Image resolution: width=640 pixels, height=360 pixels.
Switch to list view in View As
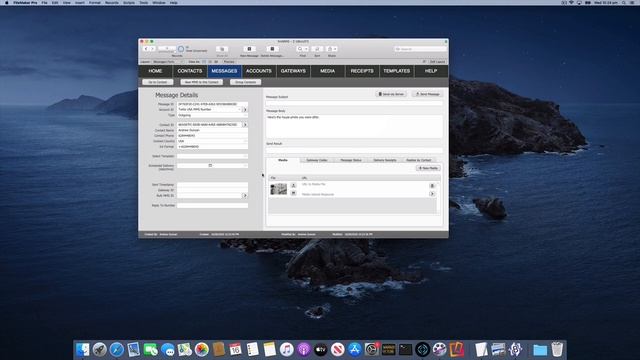click(x=210, y=62)
